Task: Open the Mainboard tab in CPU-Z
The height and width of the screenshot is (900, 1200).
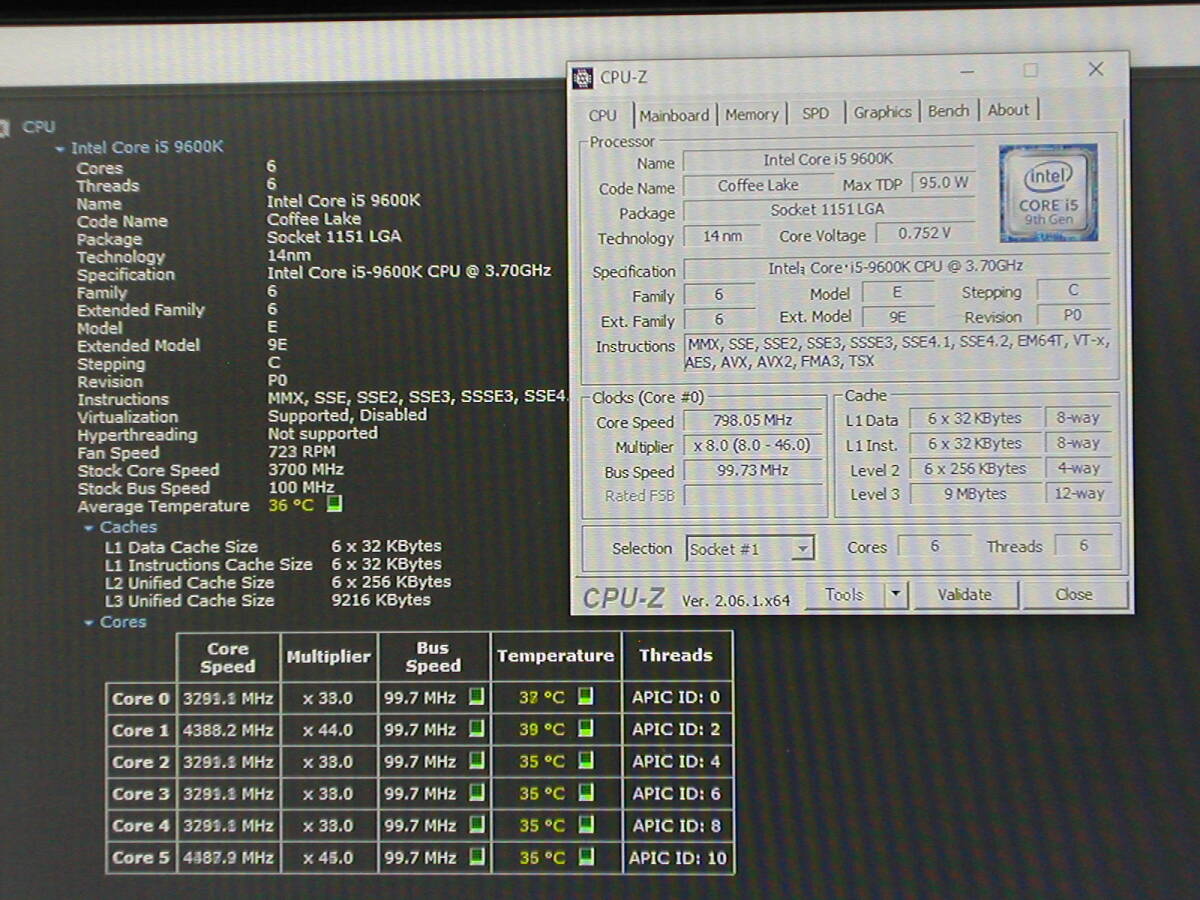Action: (x=674, y=115)
